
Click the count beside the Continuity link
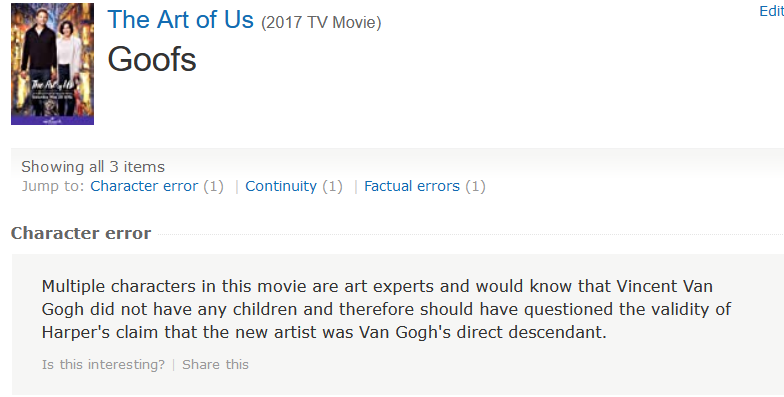(332, 186)
